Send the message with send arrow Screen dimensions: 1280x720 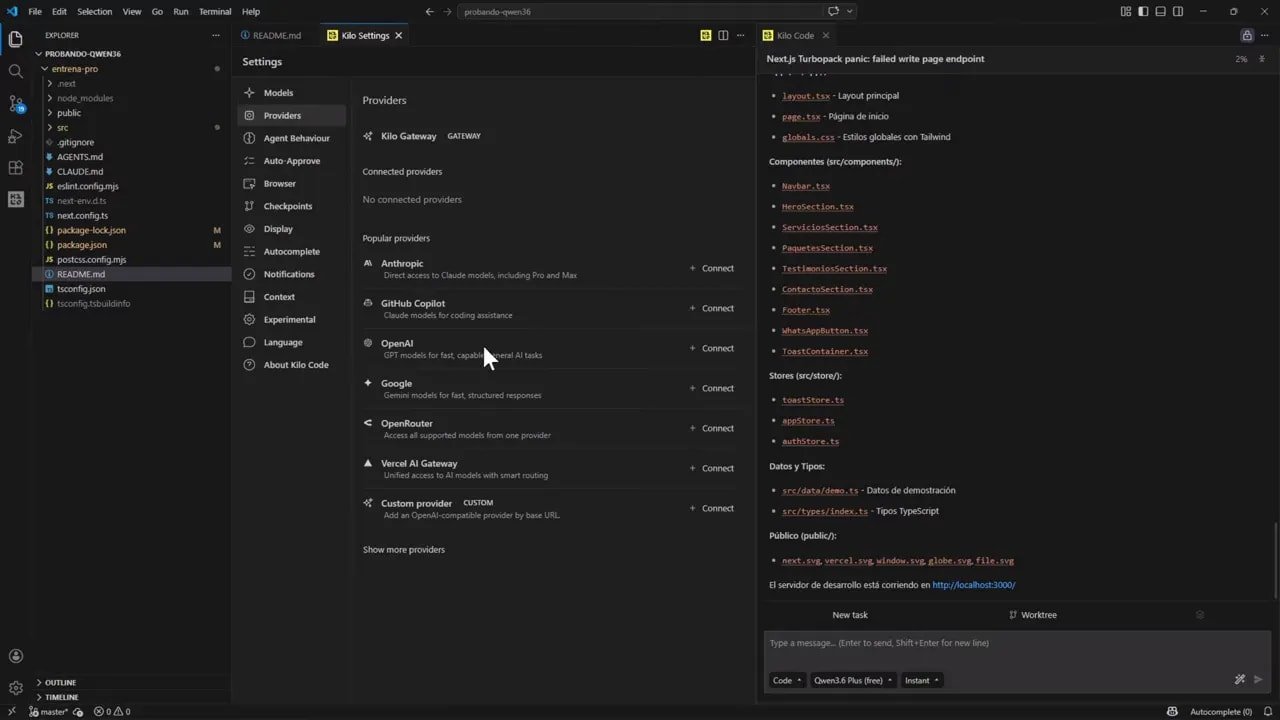coord(1258,680)
